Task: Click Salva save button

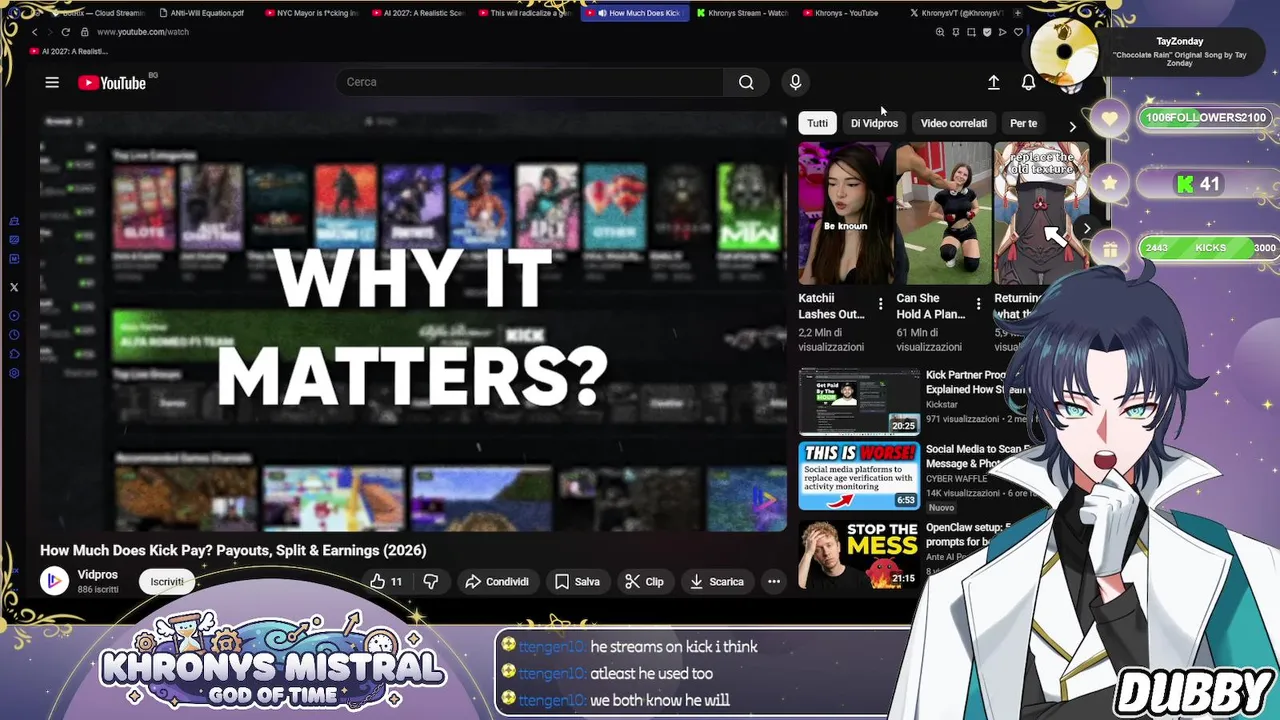Action: click(577, 581)
